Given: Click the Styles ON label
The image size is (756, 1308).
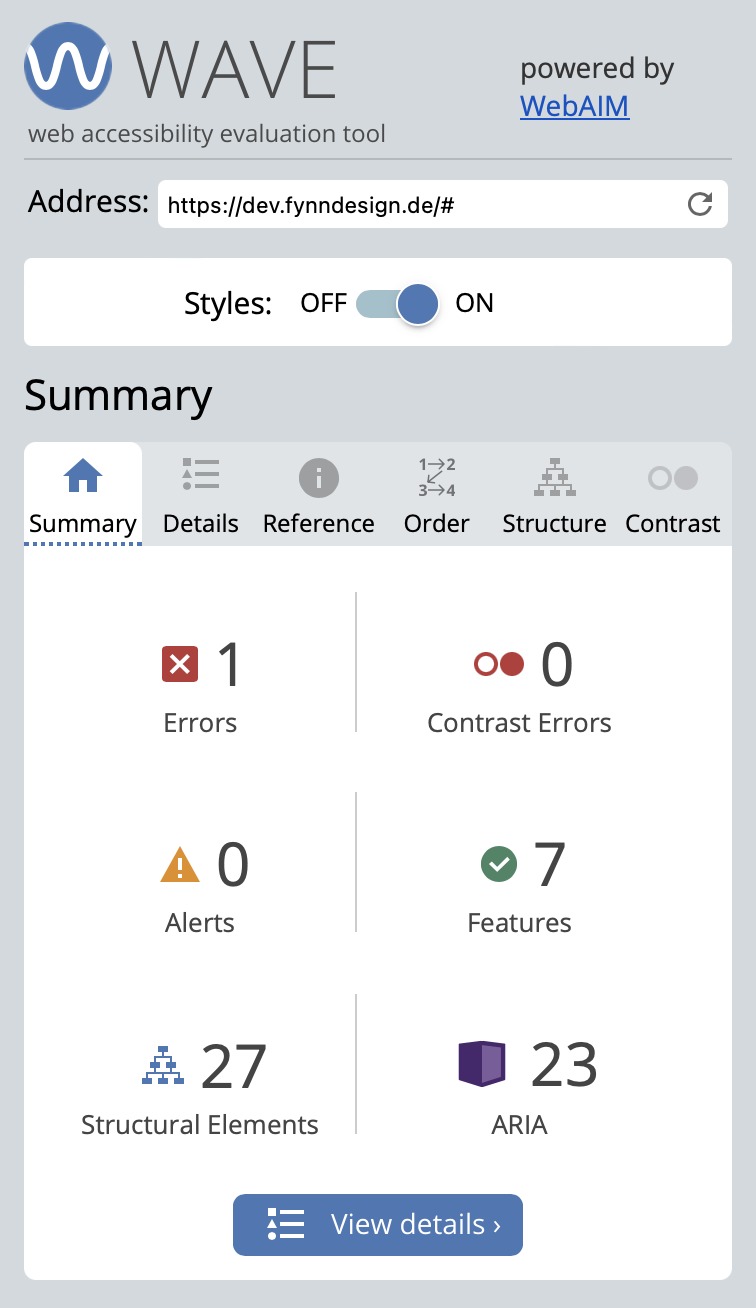Looking at the screenshot, I should click(x=474, y=303).
